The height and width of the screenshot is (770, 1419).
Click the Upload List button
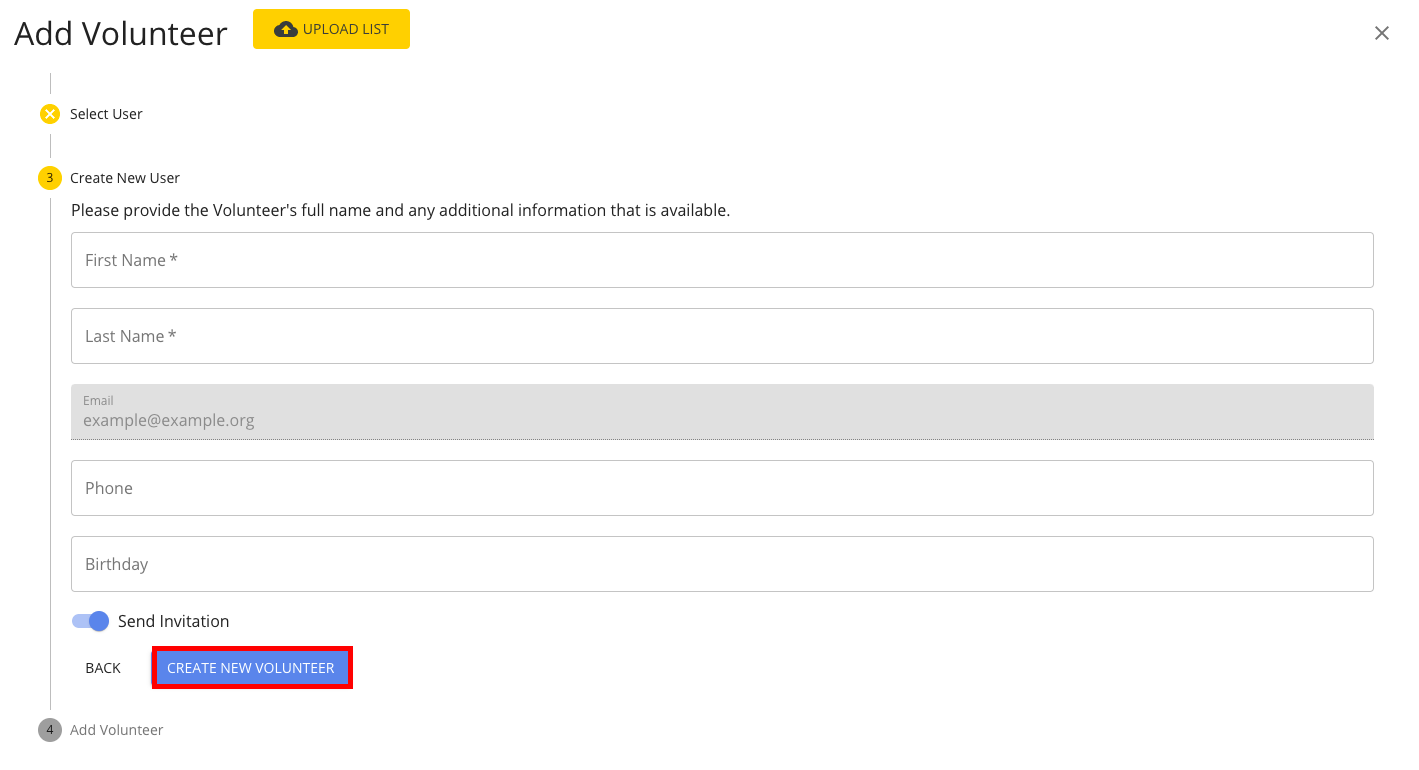331,29
